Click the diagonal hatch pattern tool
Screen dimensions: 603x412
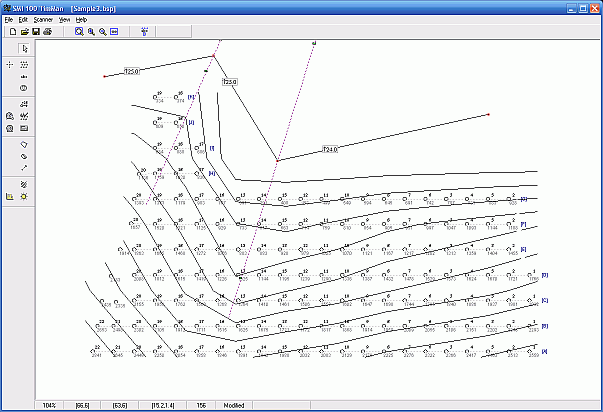(24, 185)
